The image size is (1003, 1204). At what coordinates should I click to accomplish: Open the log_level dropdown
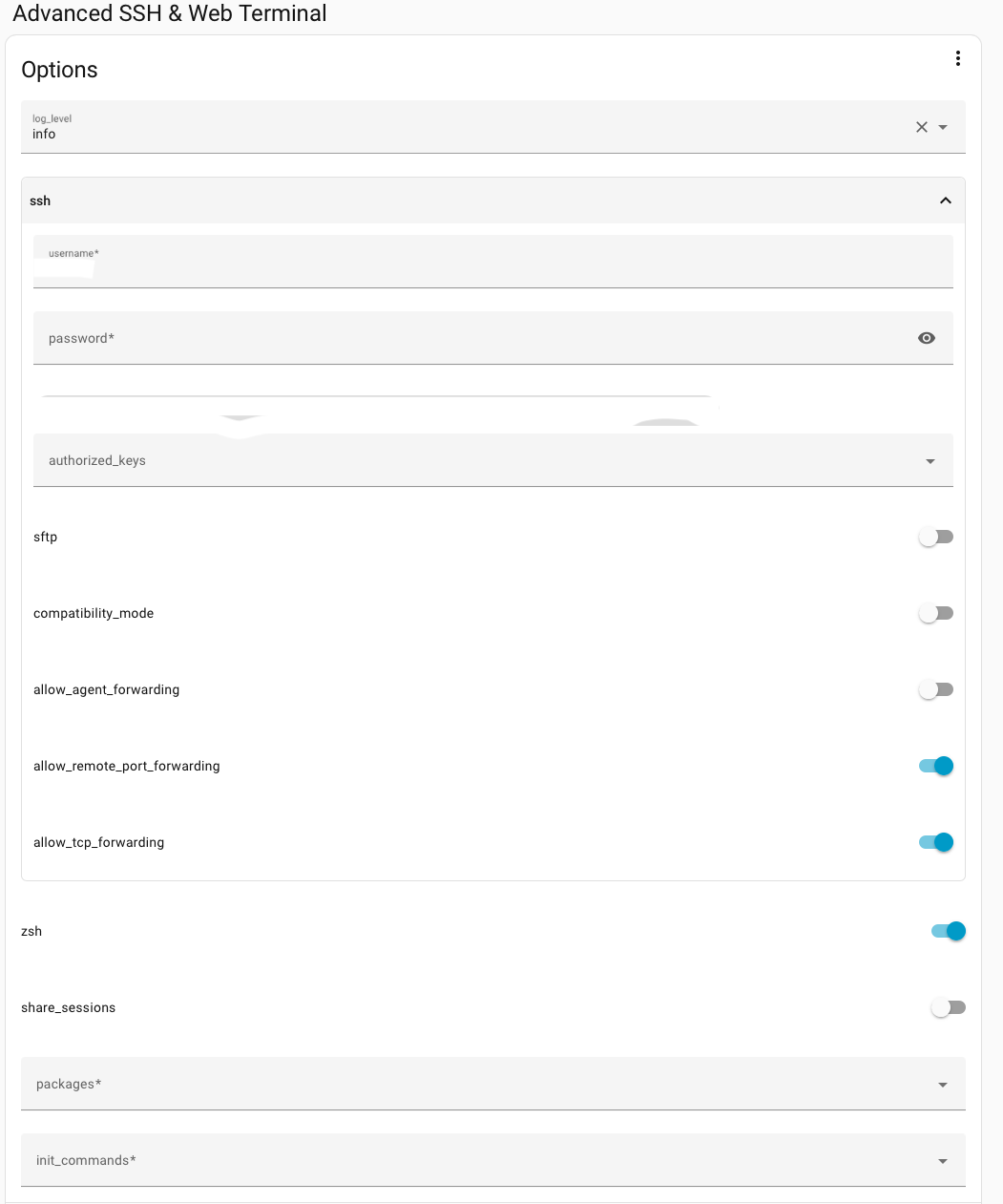click(943, 127)
